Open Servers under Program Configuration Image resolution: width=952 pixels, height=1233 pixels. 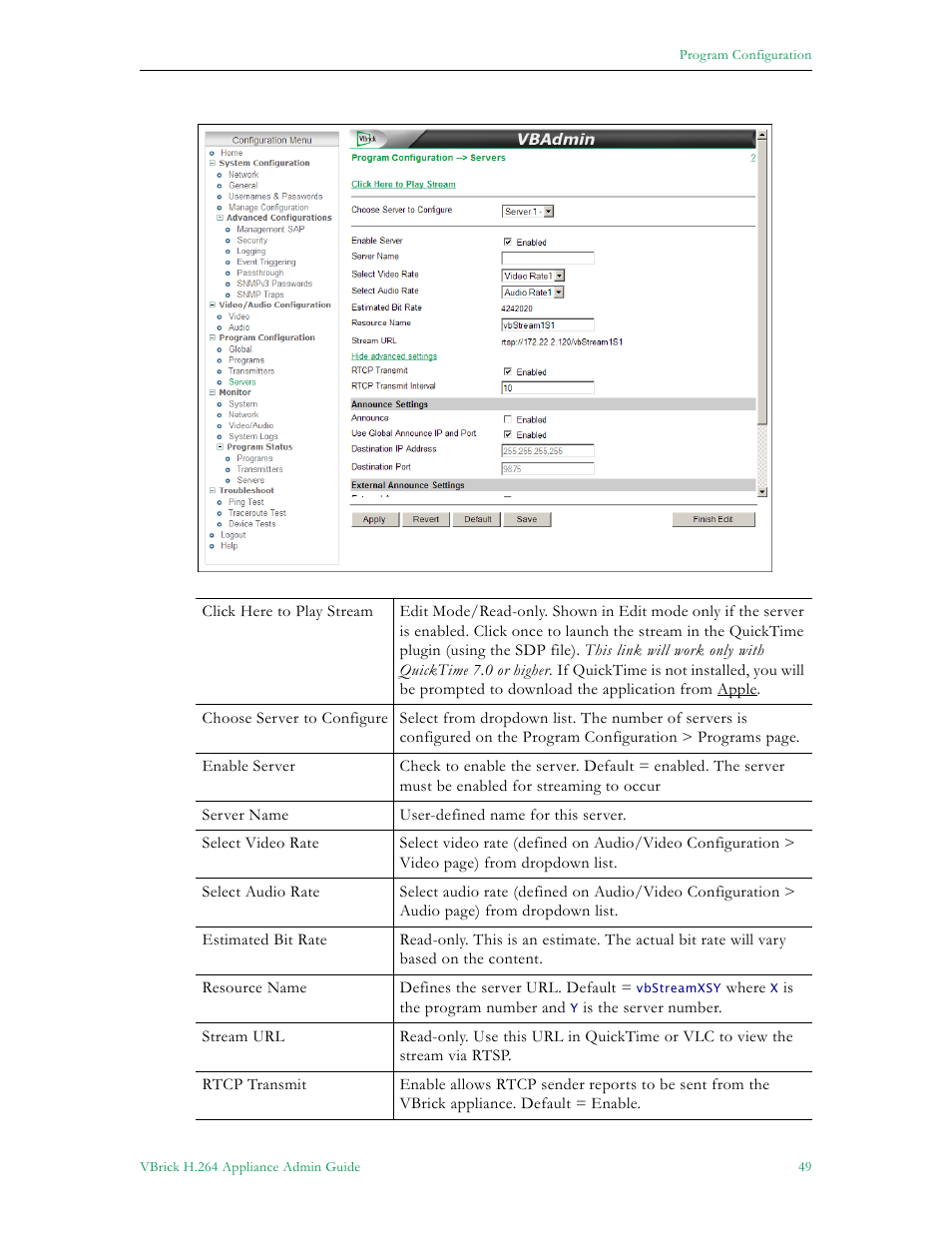[241, 382]
